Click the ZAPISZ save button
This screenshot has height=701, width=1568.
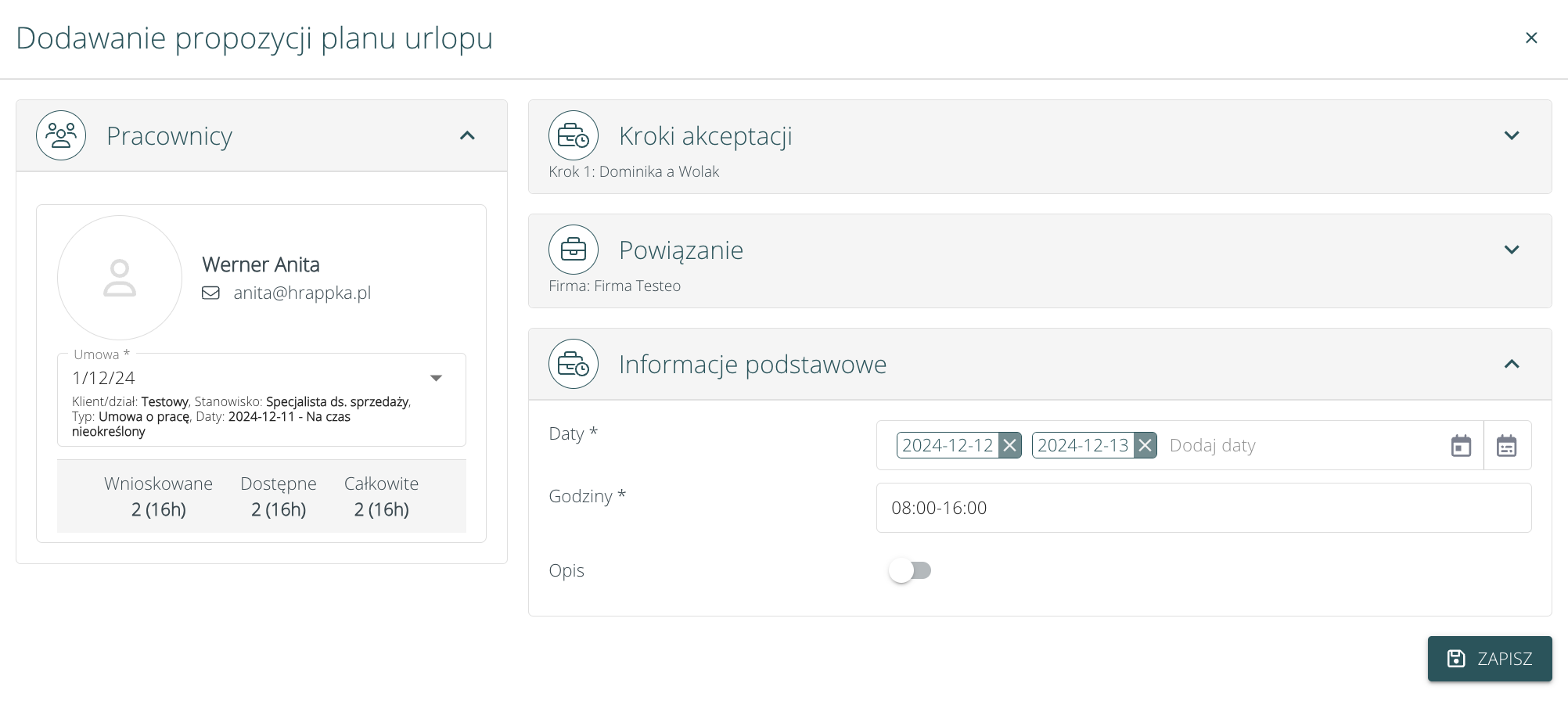[1489, 659]
